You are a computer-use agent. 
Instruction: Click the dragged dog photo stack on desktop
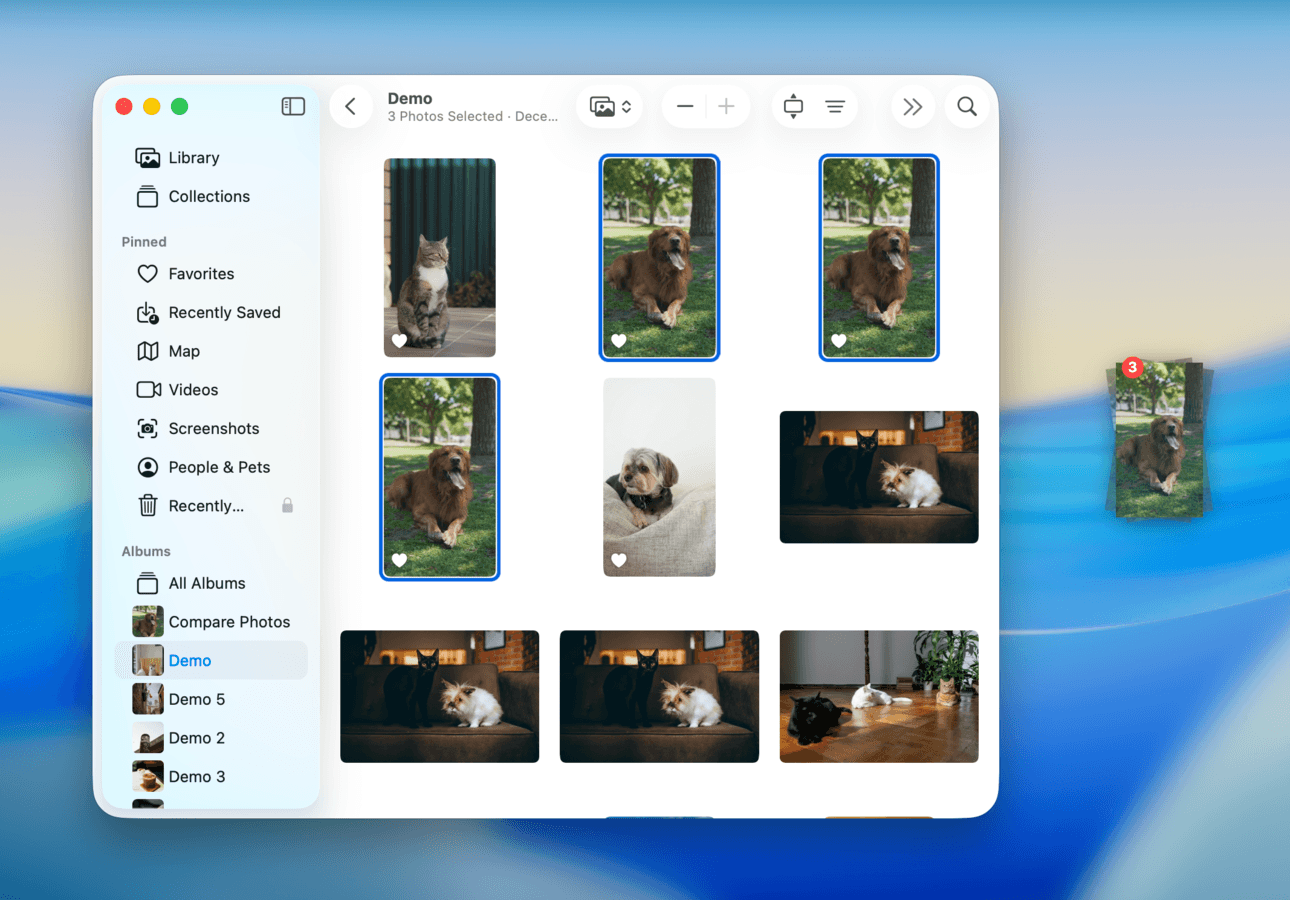point(1159,440)
